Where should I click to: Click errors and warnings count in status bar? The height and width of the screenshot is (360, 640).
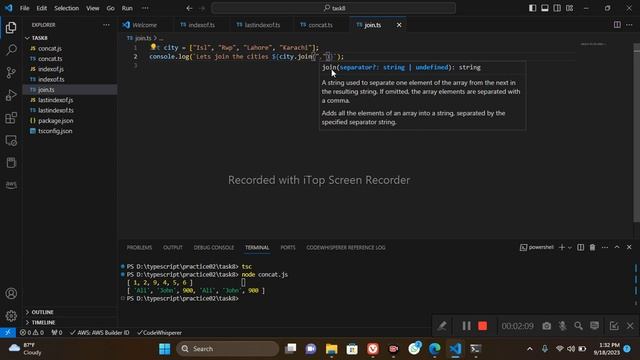pos(32,333)
